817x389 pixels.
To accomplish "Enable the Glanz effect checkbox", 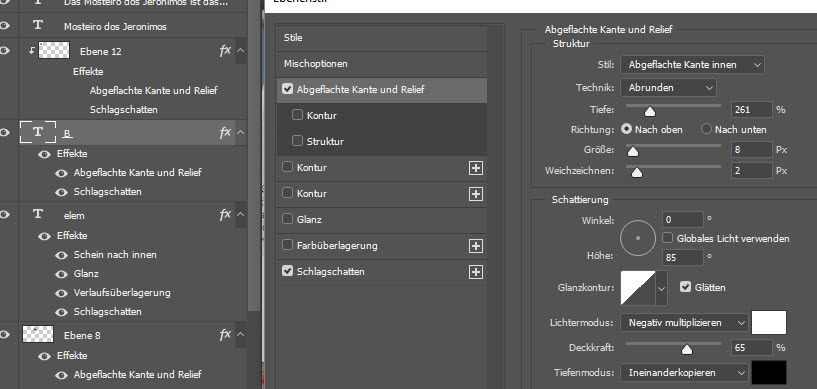I will 287,219.
